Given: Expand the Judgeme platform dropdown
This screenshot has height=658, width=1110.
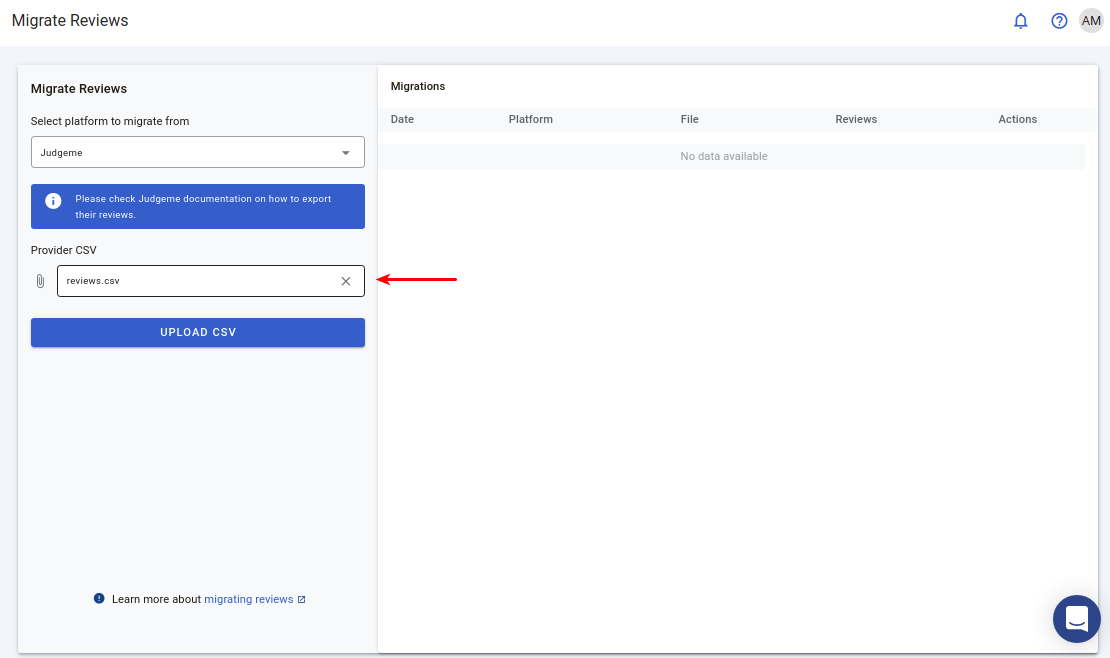Looking at the screenshot, I should tap(198, 152).
